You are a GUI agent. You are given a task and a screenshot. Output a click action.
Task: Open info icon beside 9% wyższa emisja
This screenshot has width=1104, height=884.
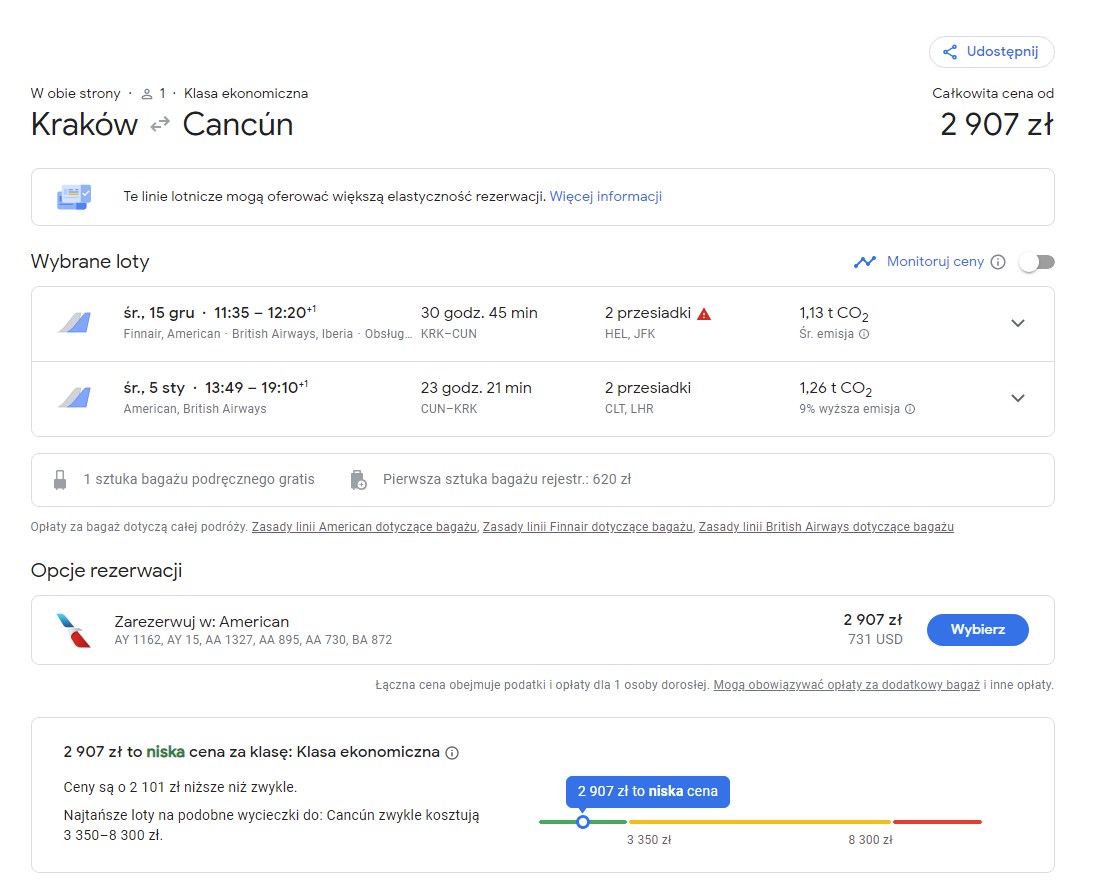pyautogui.click(x=910, y=409)
